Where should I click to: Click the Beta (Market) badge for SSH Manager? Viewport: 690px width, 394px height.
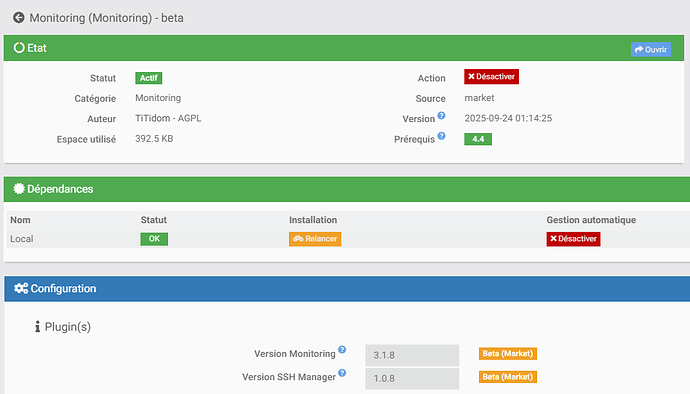click(x=508, y=377)
